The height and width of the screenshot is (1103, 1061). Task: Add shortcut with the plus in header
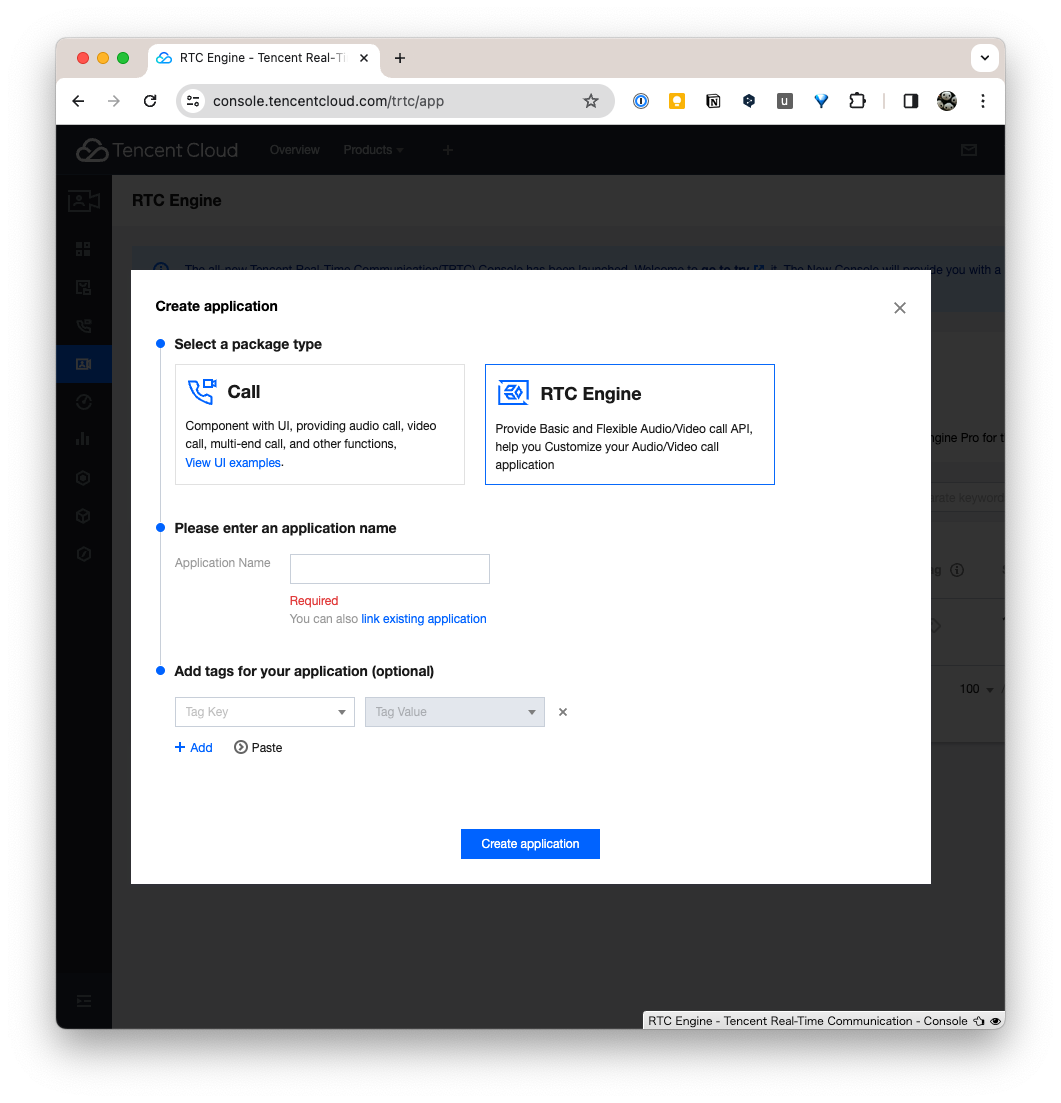pos(447,150)
